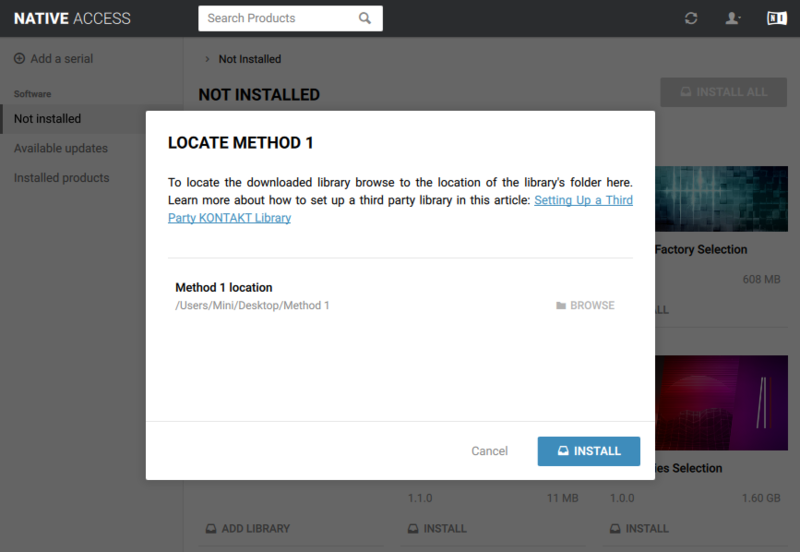Click the search magnifier icon
The height and width of the screenshot is (552, 800).
(x=365, y=18)
